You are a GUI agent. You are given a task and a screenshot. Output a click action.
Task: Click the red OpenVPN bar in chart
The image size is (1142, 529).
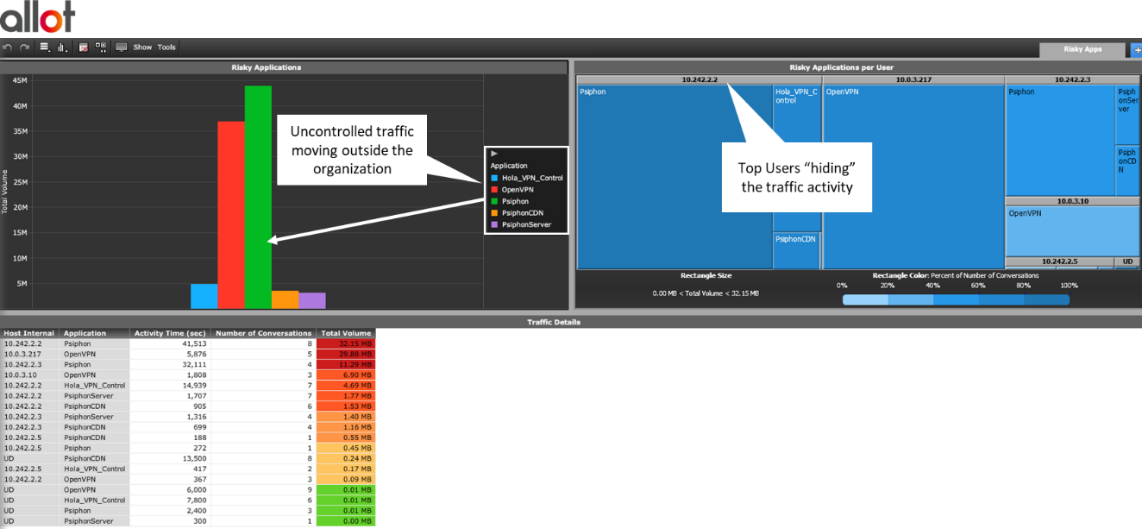coord(231,215)
